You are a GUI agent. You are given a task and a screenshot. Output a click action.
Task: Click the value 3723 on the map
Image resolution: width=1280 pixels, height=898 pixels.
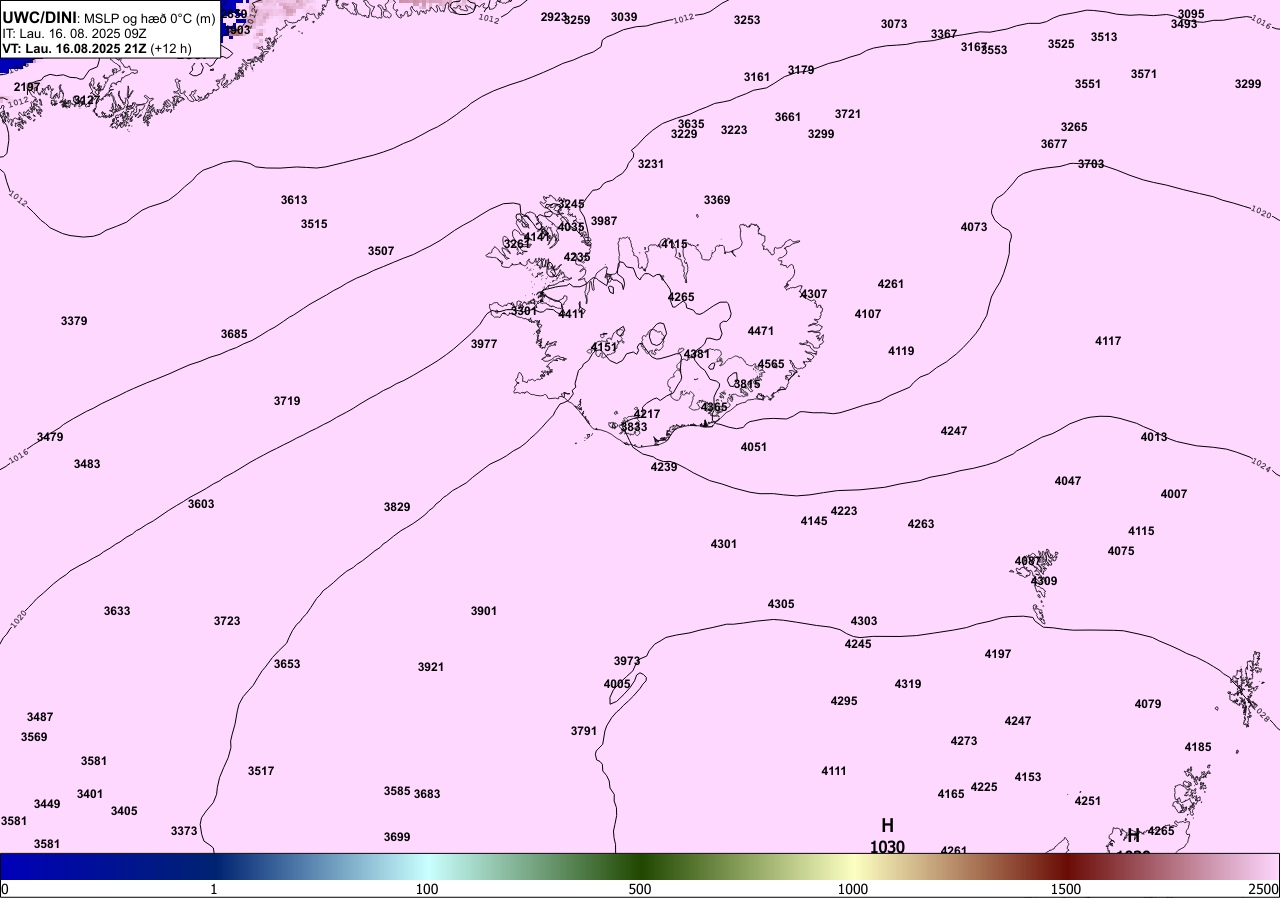point(227,621)
